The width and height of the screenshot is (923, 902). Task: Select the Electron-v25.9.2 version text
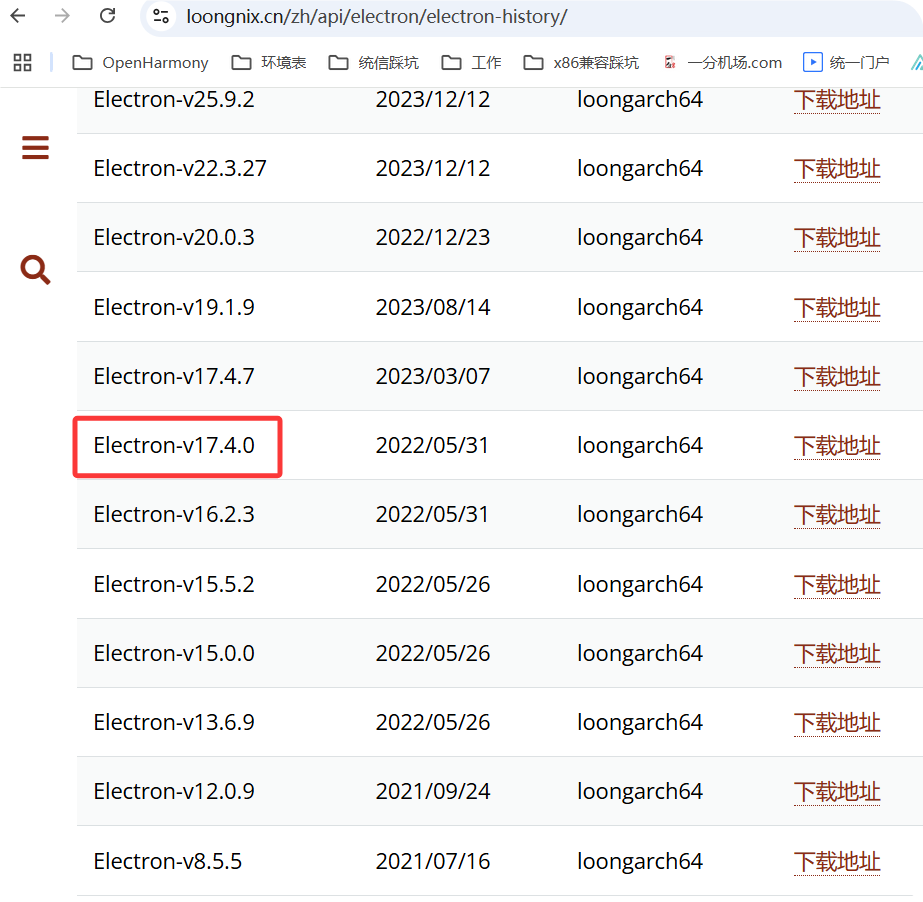[174, 100]
